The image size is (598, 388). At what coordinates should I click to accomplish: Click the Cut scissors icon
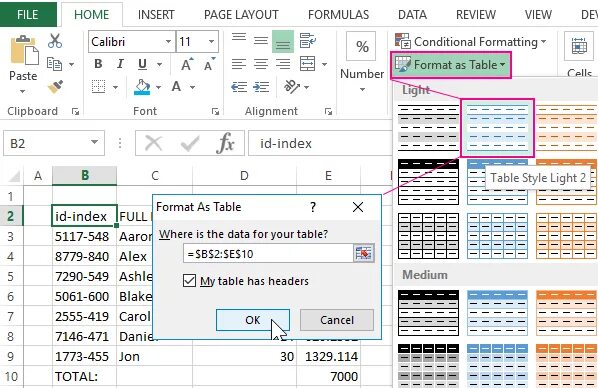click(55, 41)
